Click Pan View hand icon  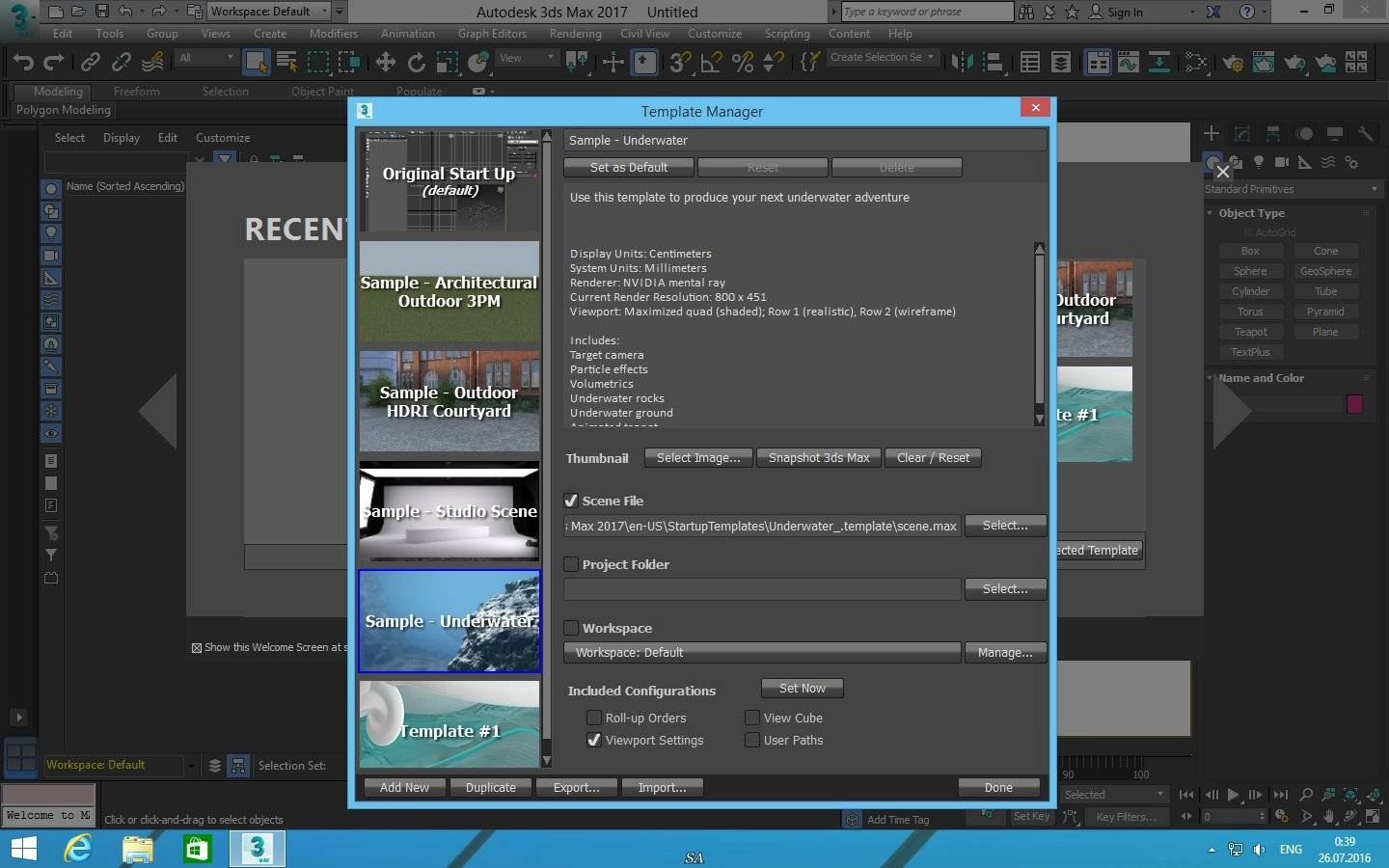pos(1329,816)
